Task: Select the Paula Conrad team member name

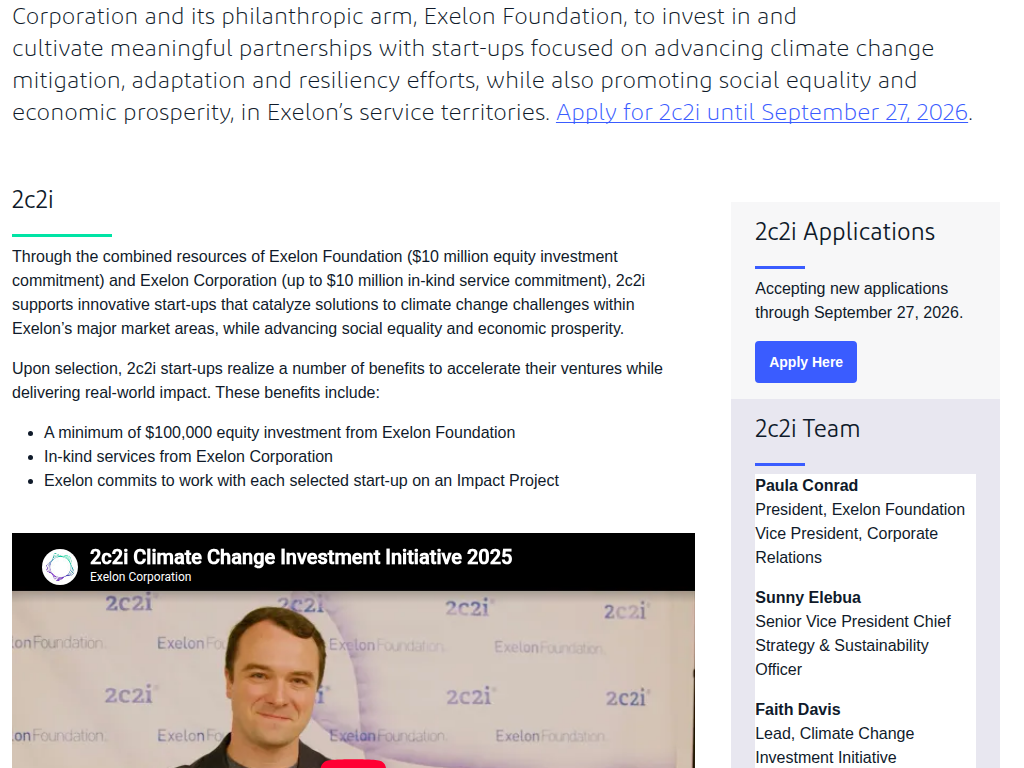Action: click(806, 485)
